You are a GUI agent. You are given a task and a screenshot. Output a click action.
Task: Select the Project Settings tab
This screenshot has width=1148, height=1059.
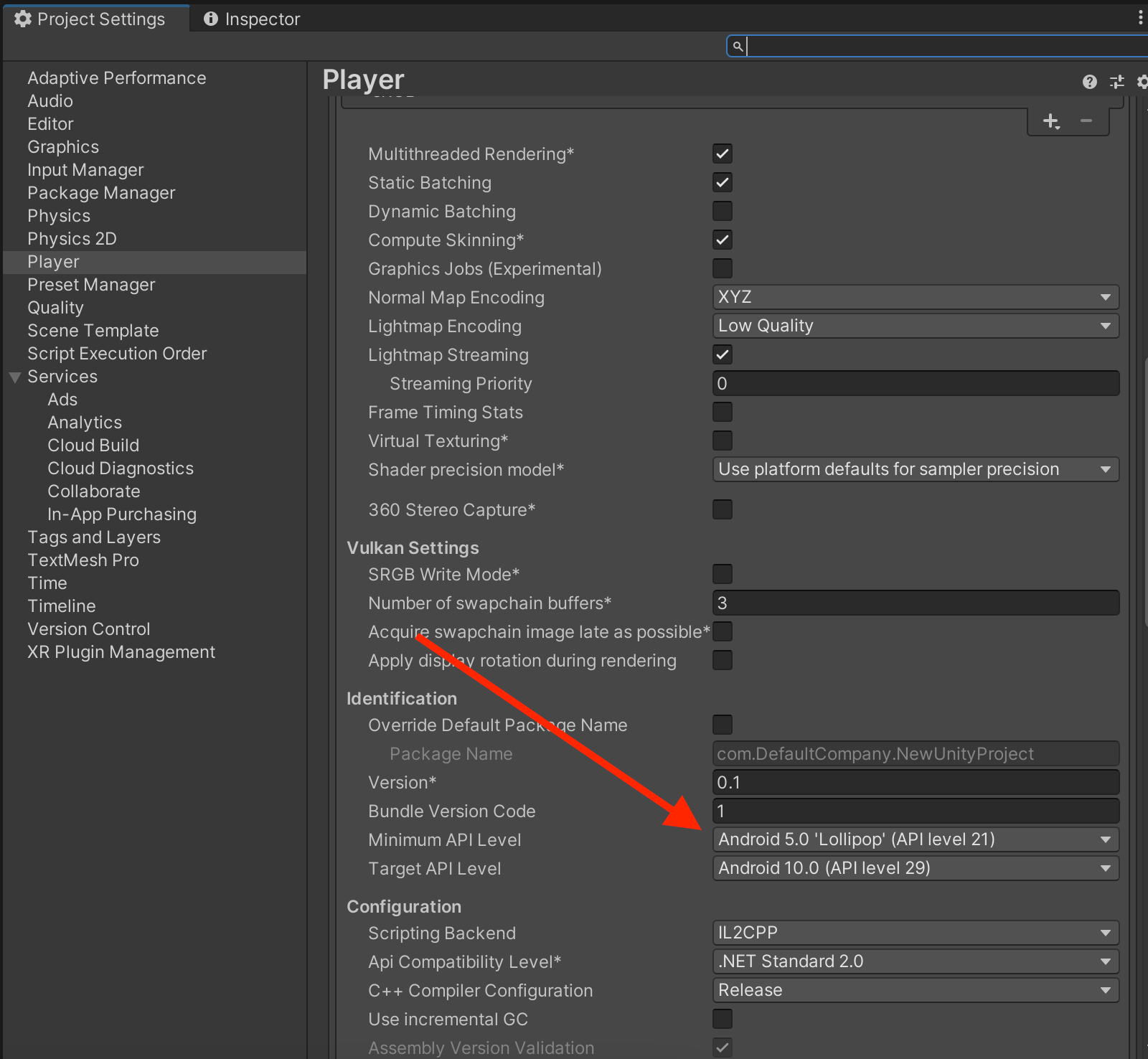point(100,19)
